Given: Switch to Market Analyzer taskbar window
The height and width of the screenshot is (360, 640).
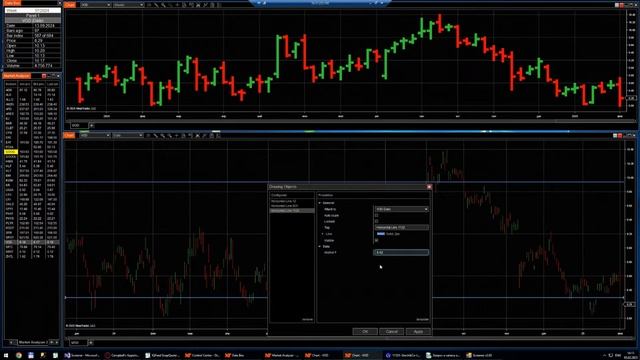Looking at the screenshot, I should tap(282, 356).
